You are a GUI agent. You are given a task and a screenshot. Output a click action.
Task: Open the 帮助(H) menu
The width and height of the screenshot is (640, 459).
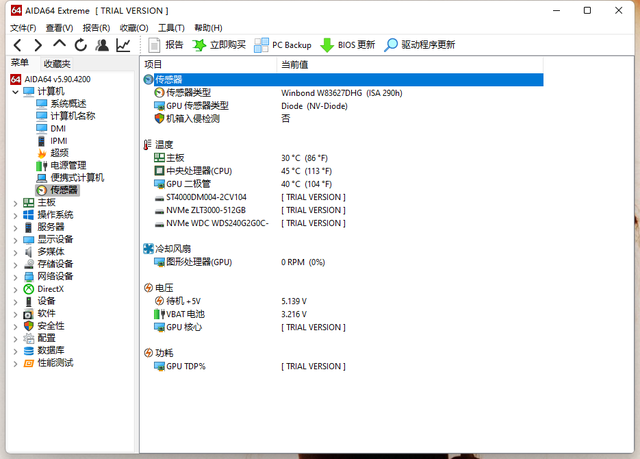(x=208, y=28)
